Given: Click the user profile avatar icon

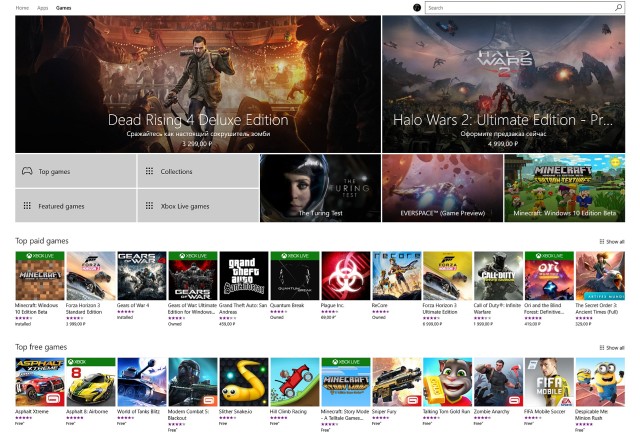Looking at the screenshot, I should tap(417, 7).
